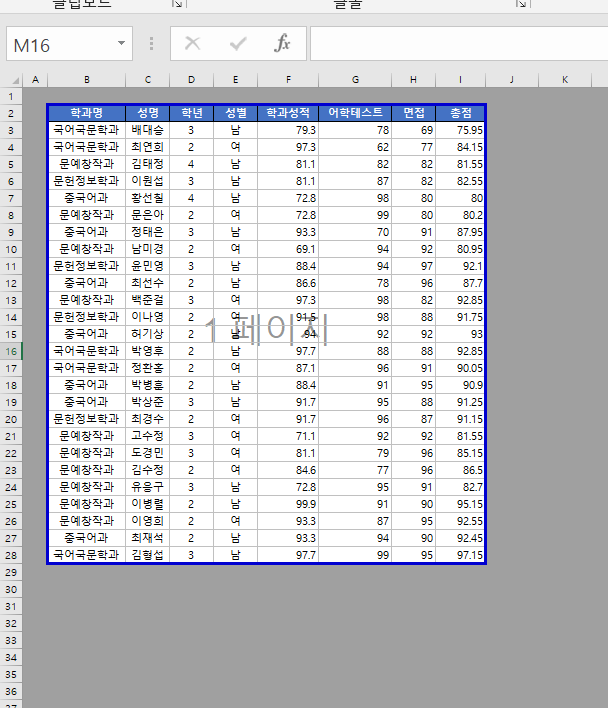The height and width of the screenshot is (708, 608).
Task: Select column K header
Action: (x=563, y=80)
